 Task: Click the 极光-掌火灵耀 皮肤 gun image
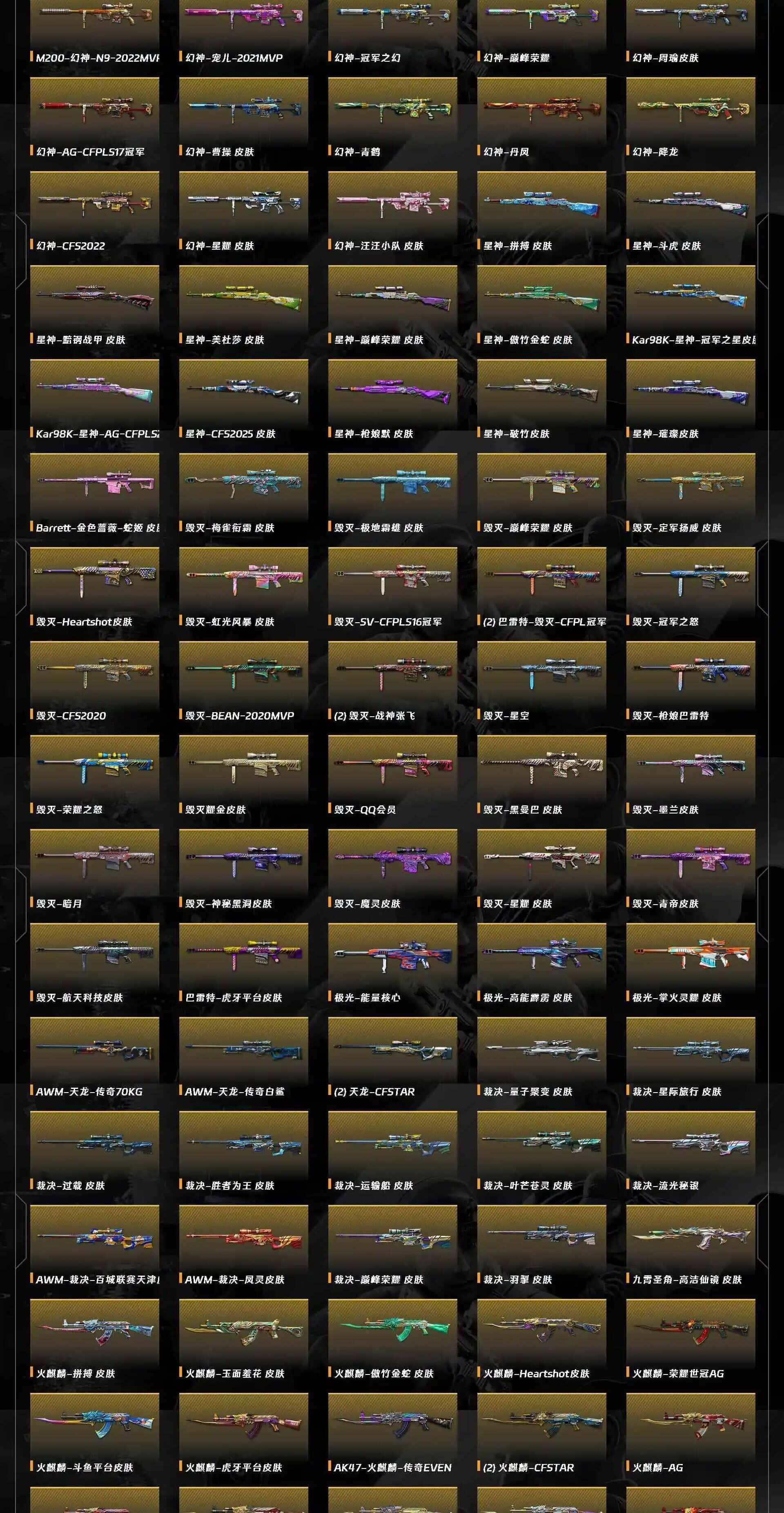690,956
